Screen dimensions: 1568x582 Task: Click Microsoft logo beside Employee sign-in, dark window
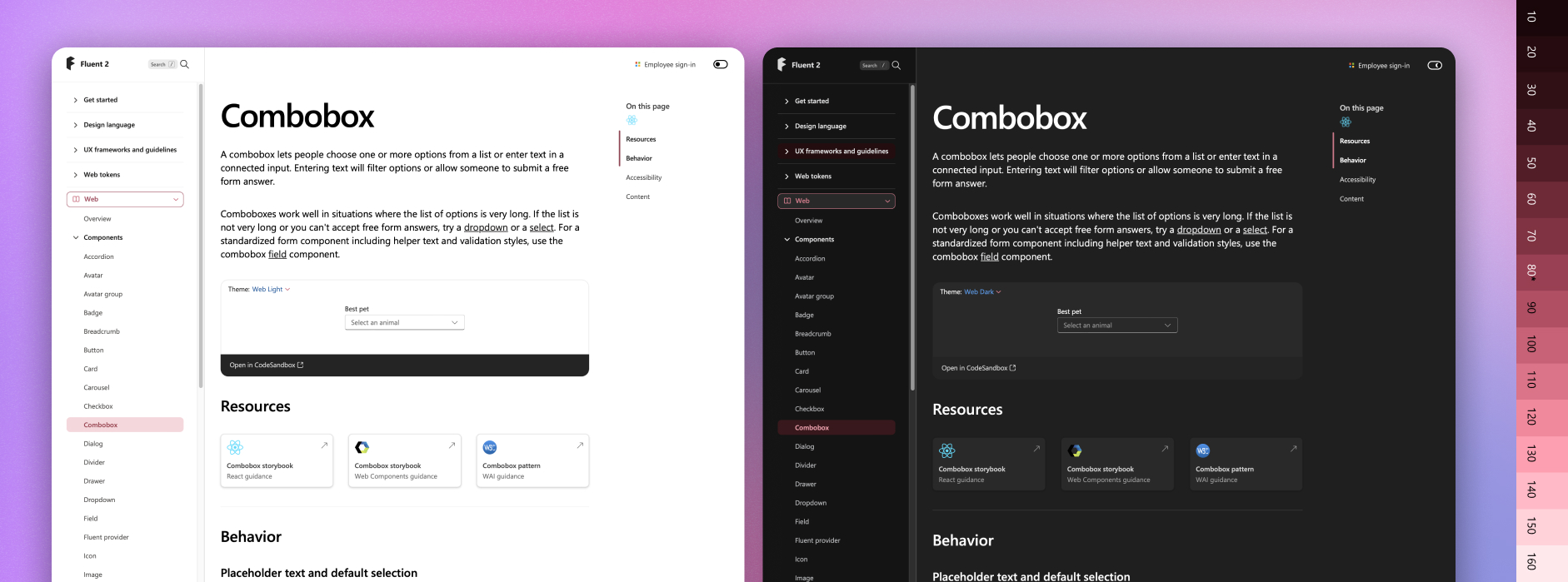[1351, 65]
